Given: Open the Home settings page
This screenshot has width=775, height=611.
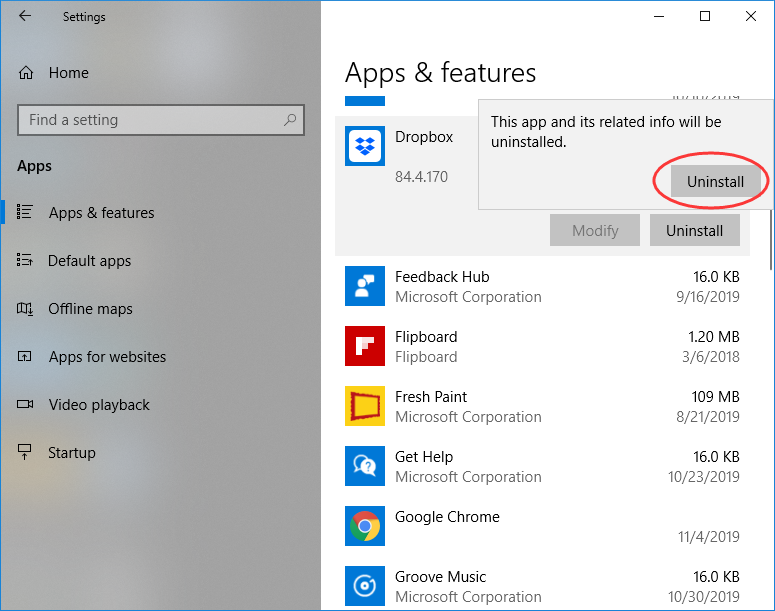Looking at the screenshot, I should (x=69, y=73).
